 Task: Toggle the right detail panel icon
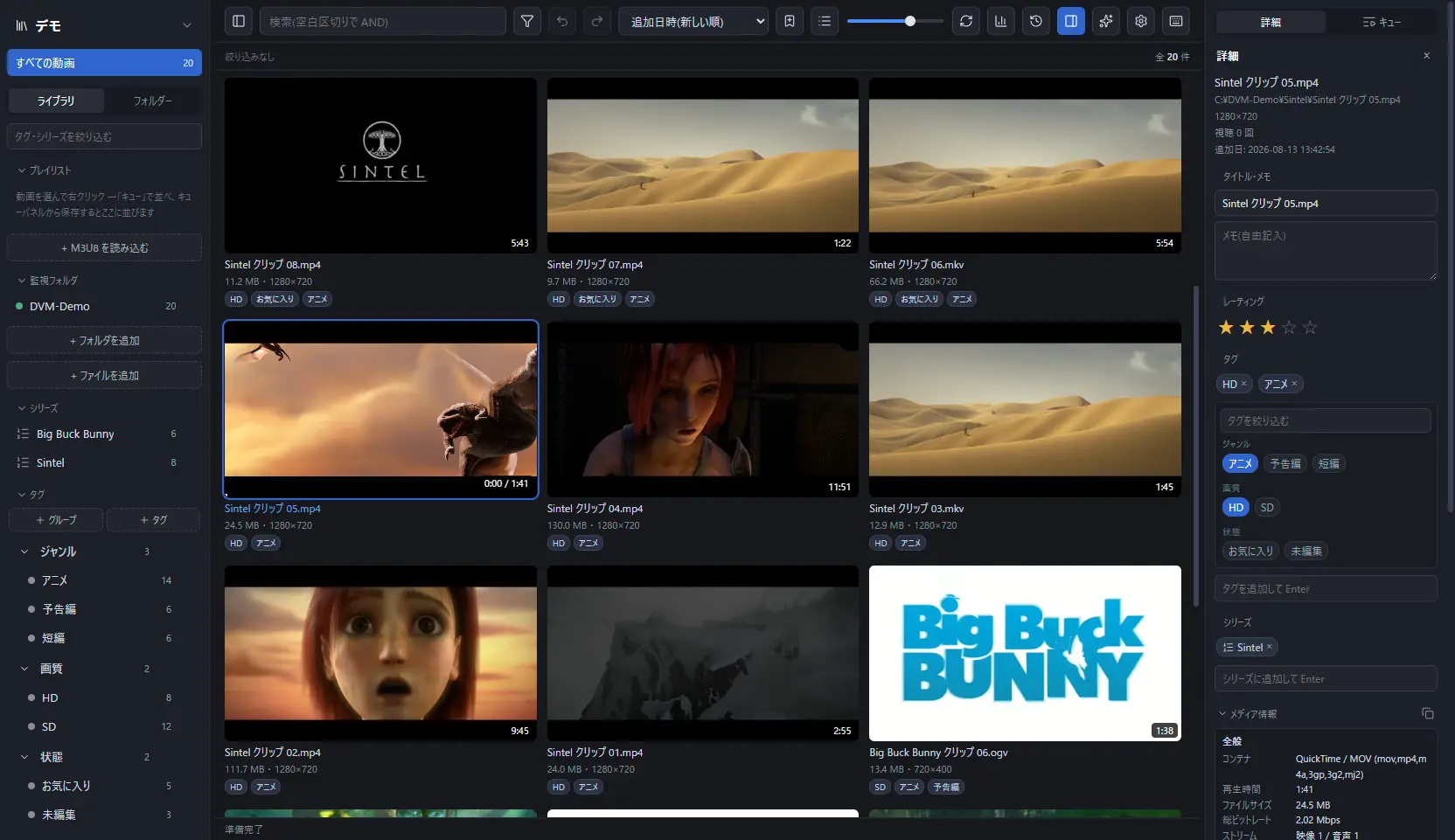[1071, 21]
